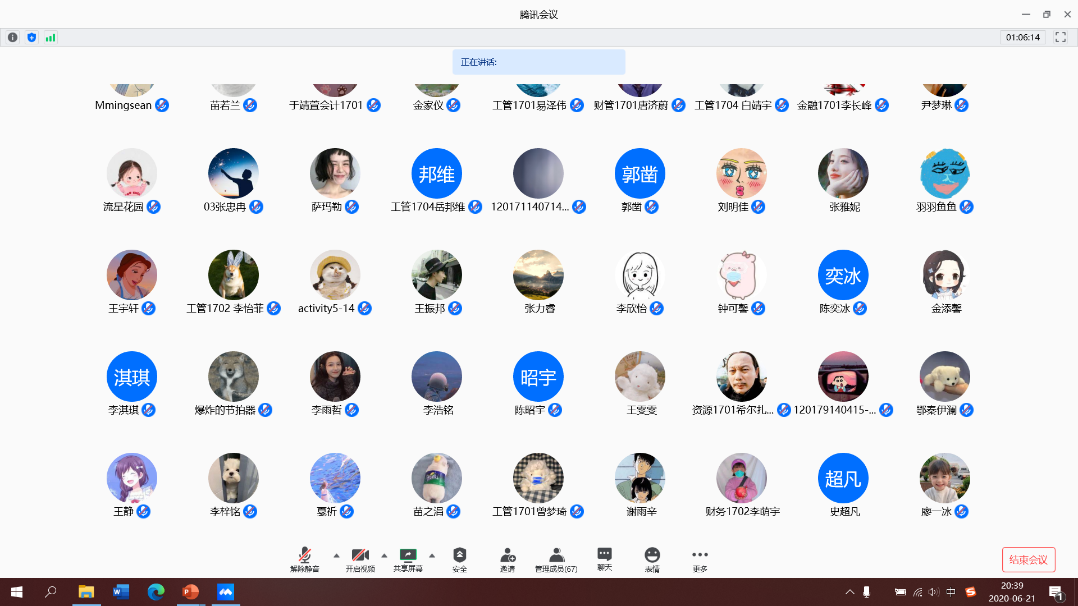Viewport: 1078px width, 606px height.
Task: Toggle Windows volume icon in system tray
Action: [933, 592]
